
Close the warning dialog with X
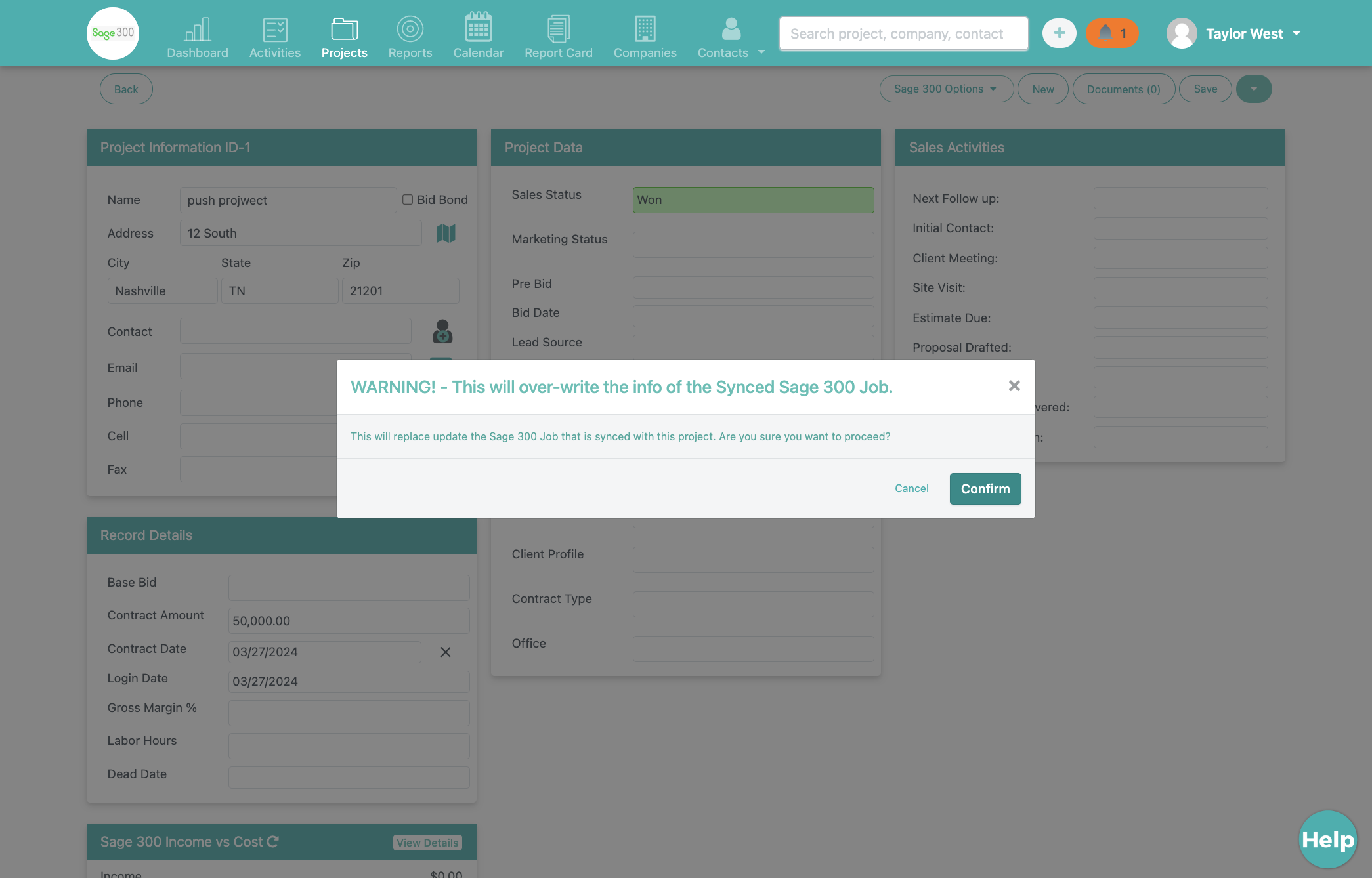coord(1014,386)
